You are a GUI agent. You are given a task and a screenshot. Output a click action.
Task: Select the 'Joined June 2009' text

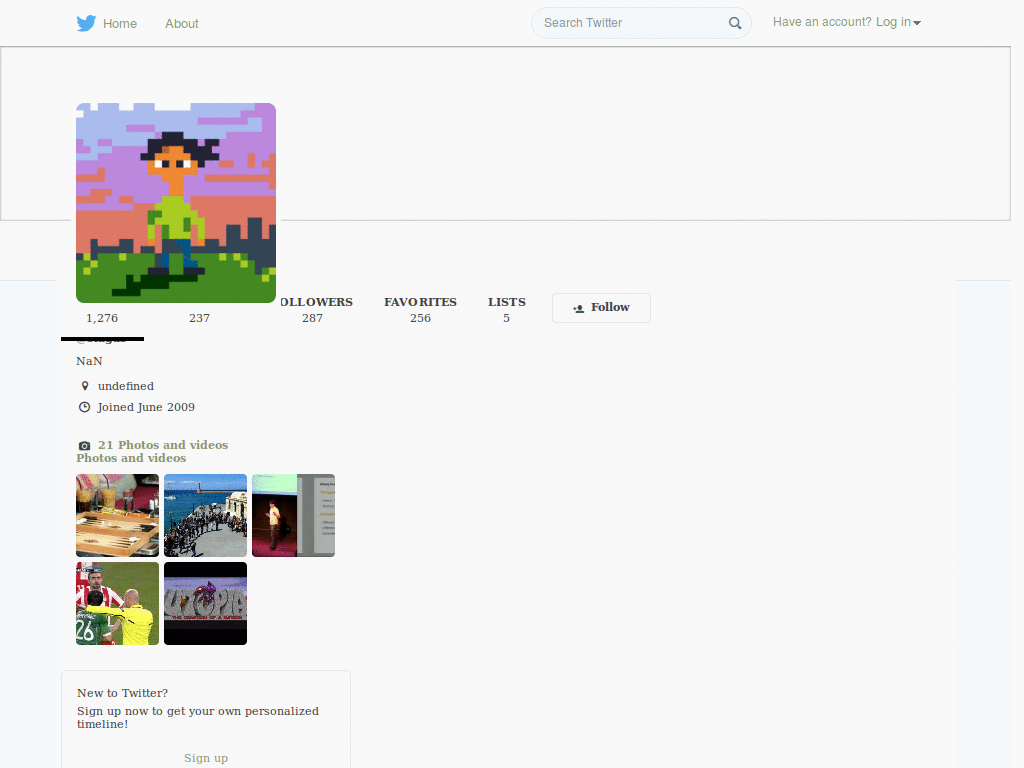pyautogui.click(x=146, y=407)
